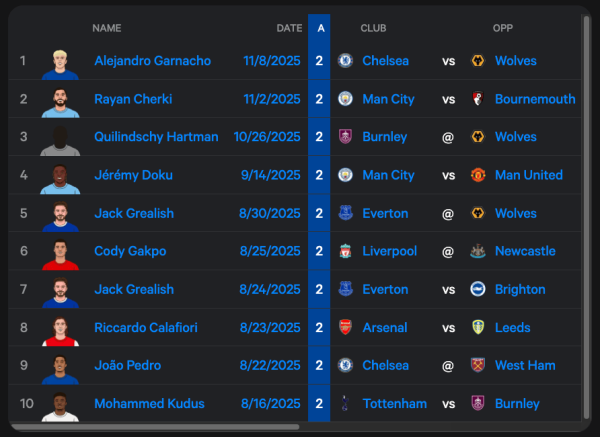Click the Newcastle opponent crest icon
The width and height of the screenshot is (600, 437).
tap(478, 251)
